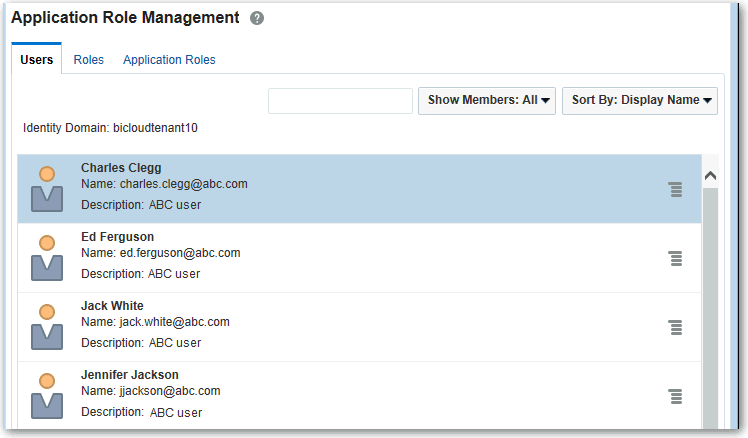Click the Identity Domain: bicloudtenant10 label
Viewport: 748px width, 438px height.
click(x=110, y=128)
